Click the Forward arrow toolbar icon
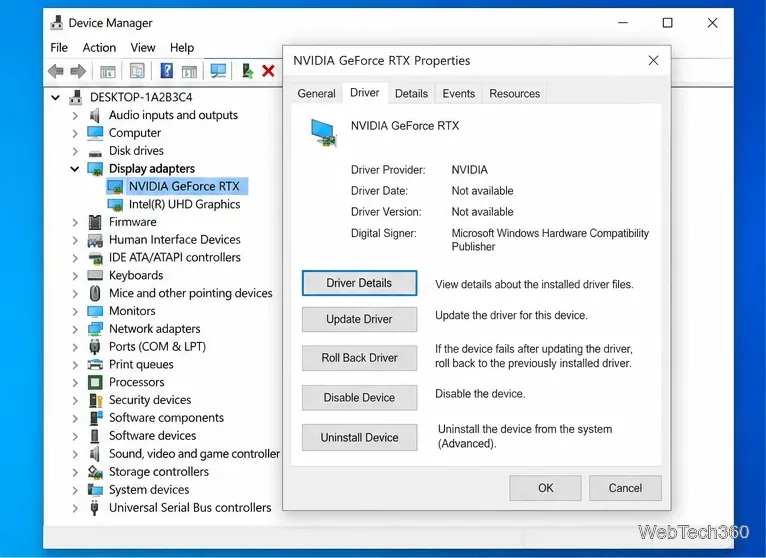766x558 pixels. tap(78, 71)
